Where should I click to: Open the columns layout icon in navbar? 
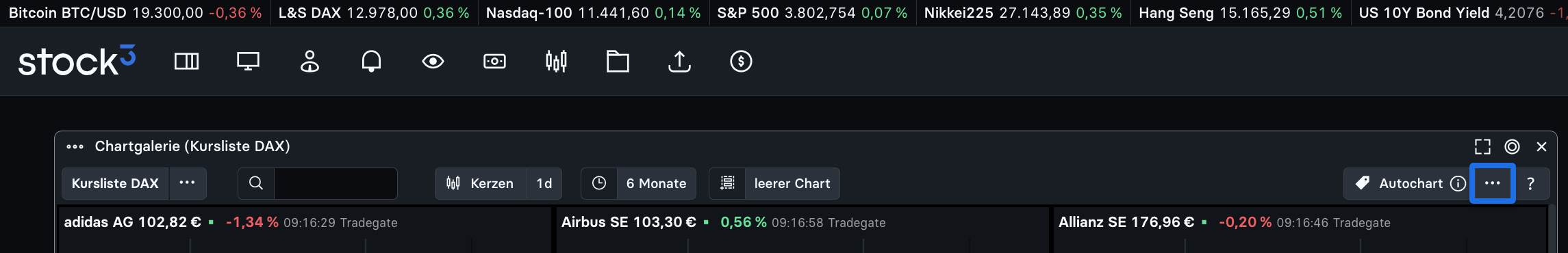tap(186, 62)
